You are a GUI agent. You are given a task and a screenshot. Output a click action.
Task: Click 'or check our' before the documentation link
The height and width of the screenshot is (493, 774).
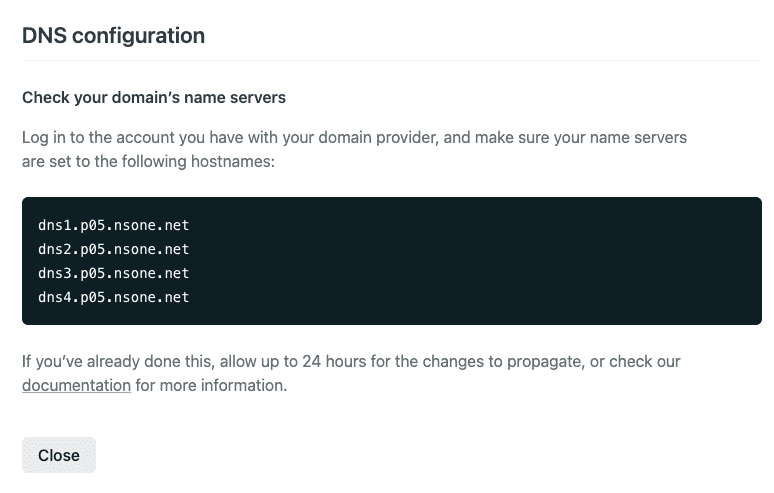pos(635,361)
